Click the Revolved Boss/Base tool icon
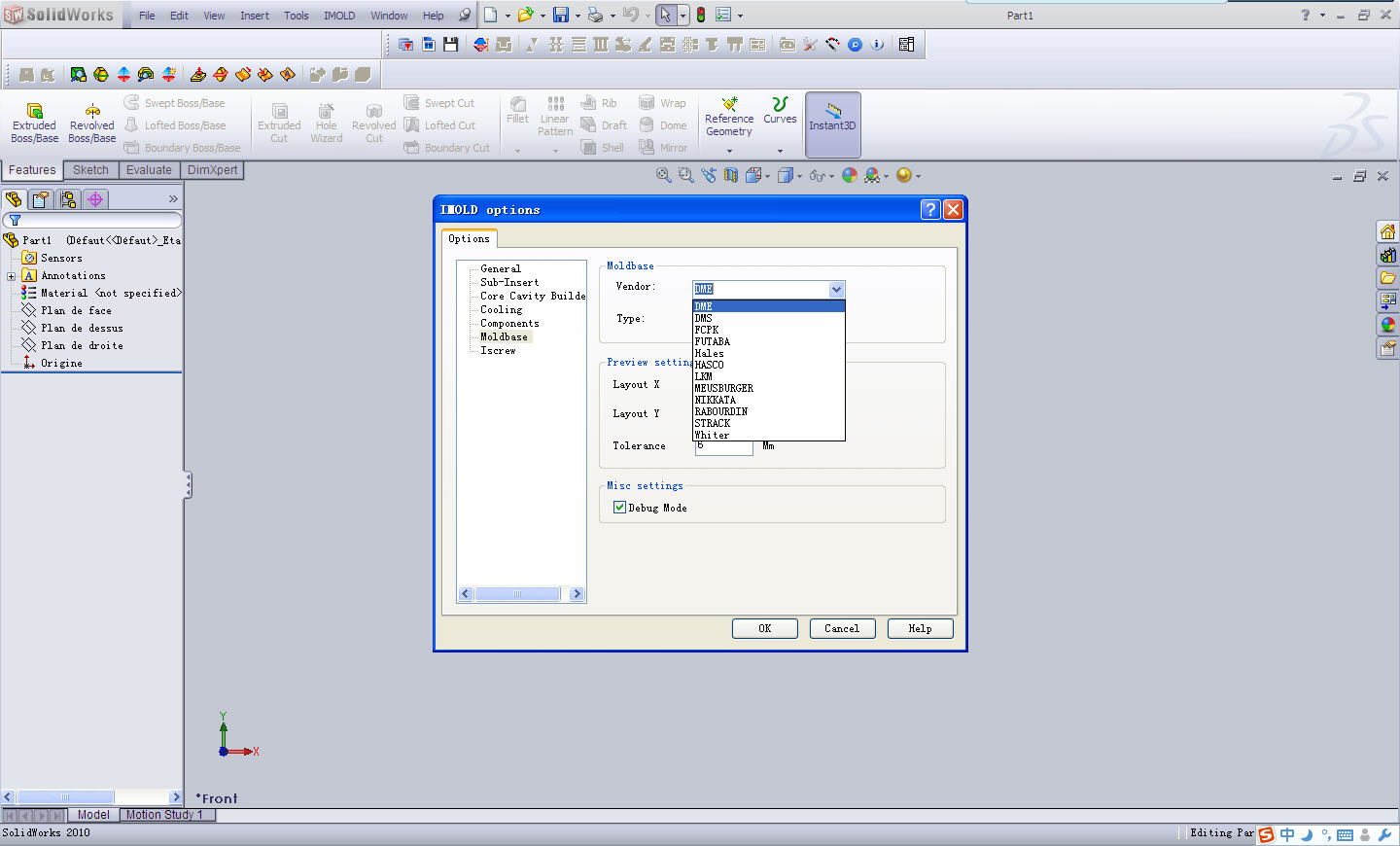 coord(92,111)
